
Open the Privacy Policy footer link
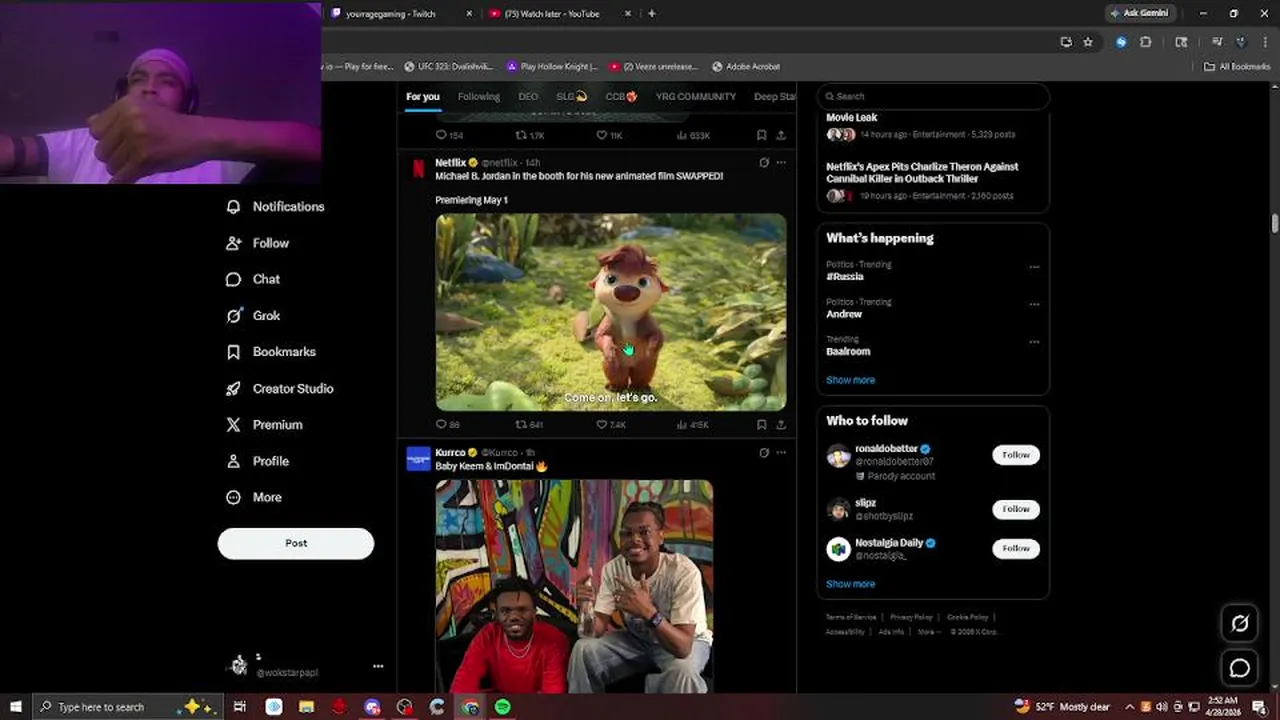(911, 617)
